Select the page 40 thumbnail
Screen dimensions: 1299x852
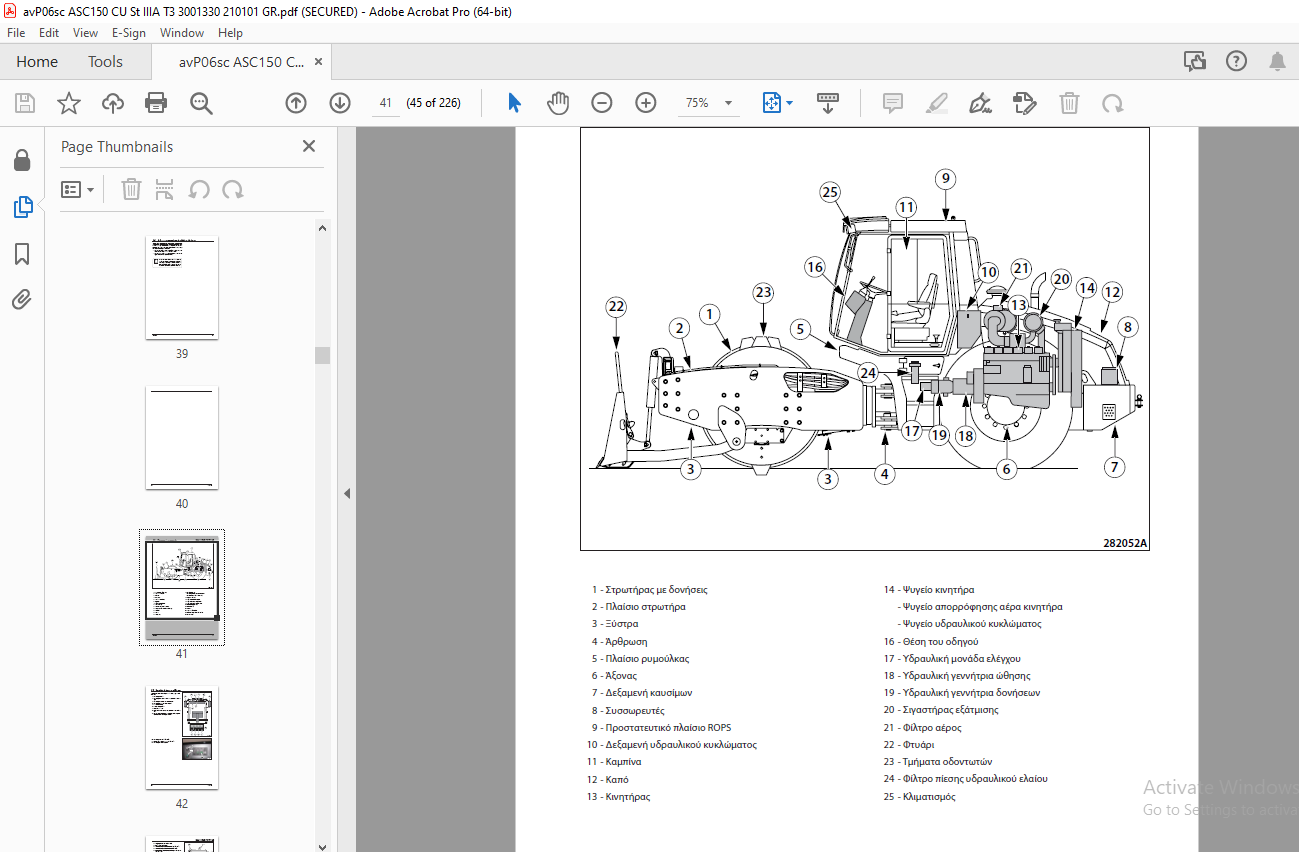(x=182, y=438)
